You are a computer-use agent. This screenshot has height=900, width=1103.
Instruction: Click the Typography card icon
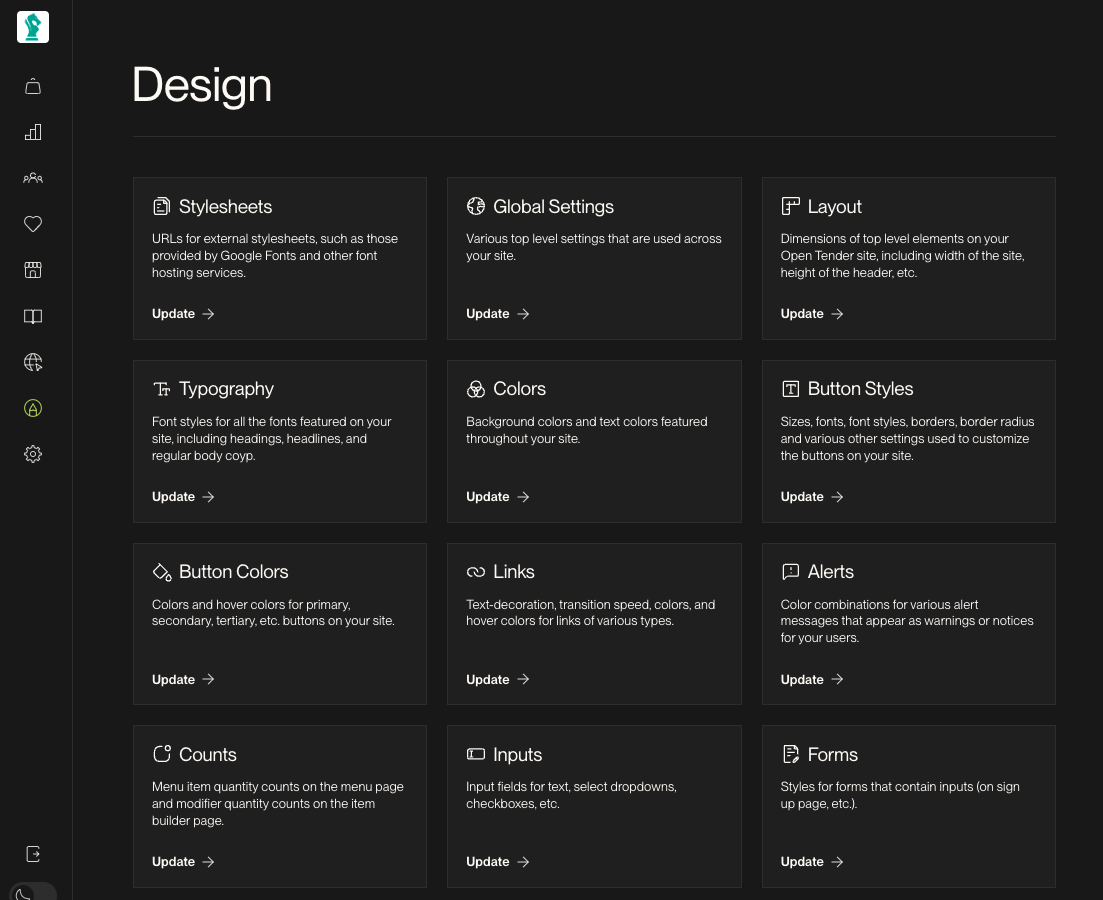click(x=162, y=389)
